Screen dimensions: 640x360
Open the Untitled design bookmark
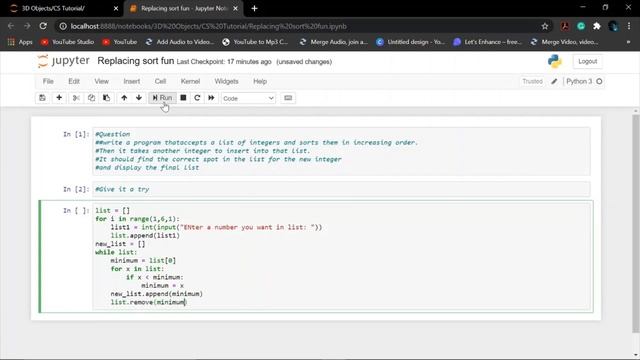point(411,42)
